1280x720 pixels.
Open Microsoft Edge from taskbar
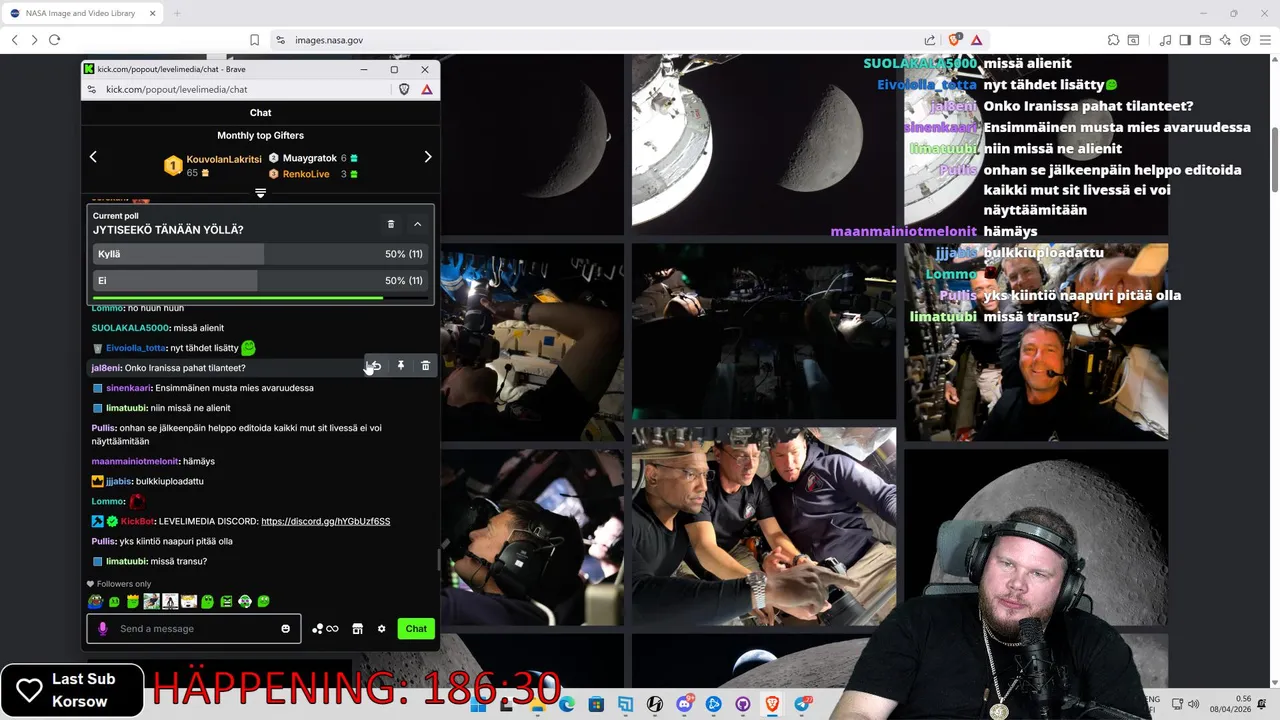click(567, 704)
